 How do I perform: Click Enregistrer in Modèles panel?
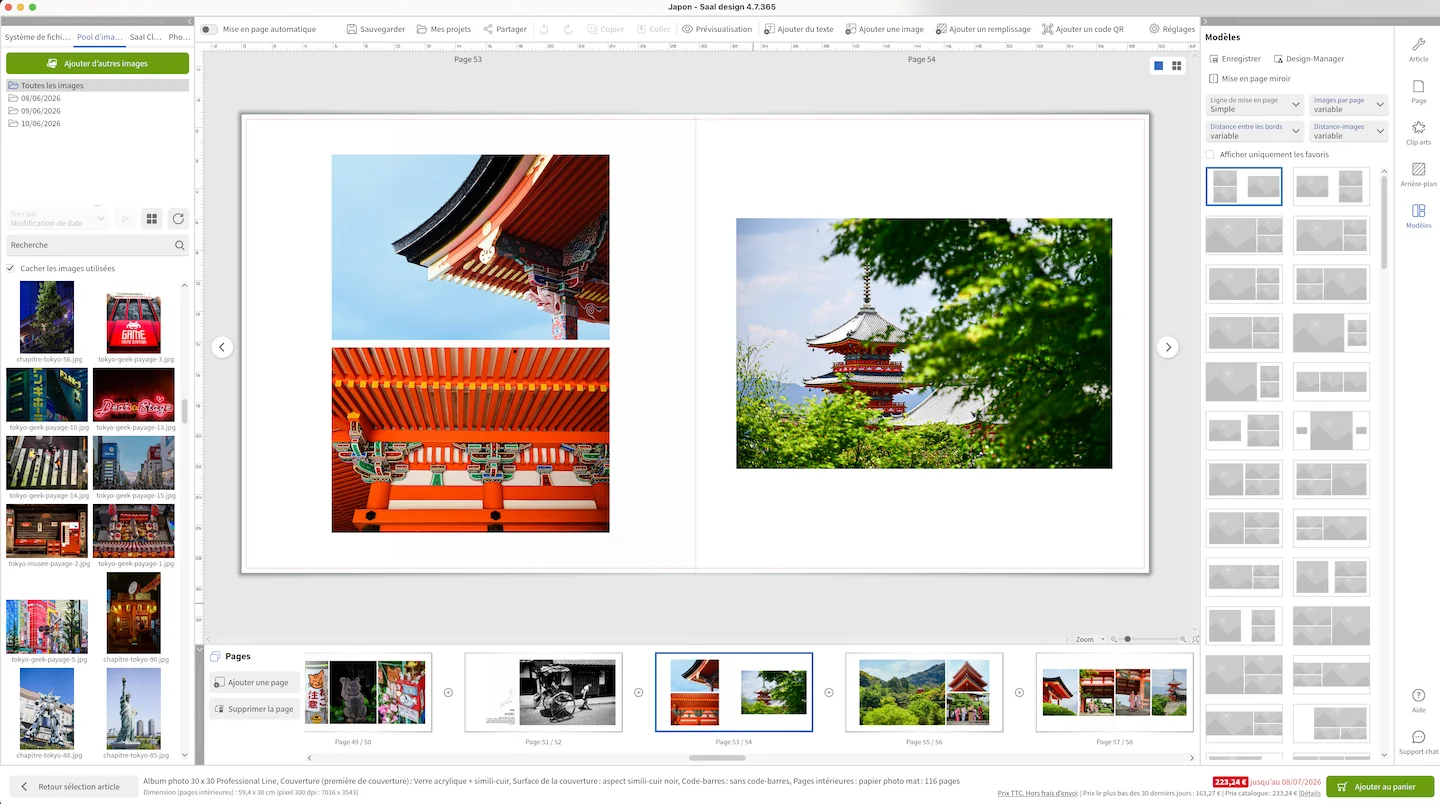point(1235,59)
